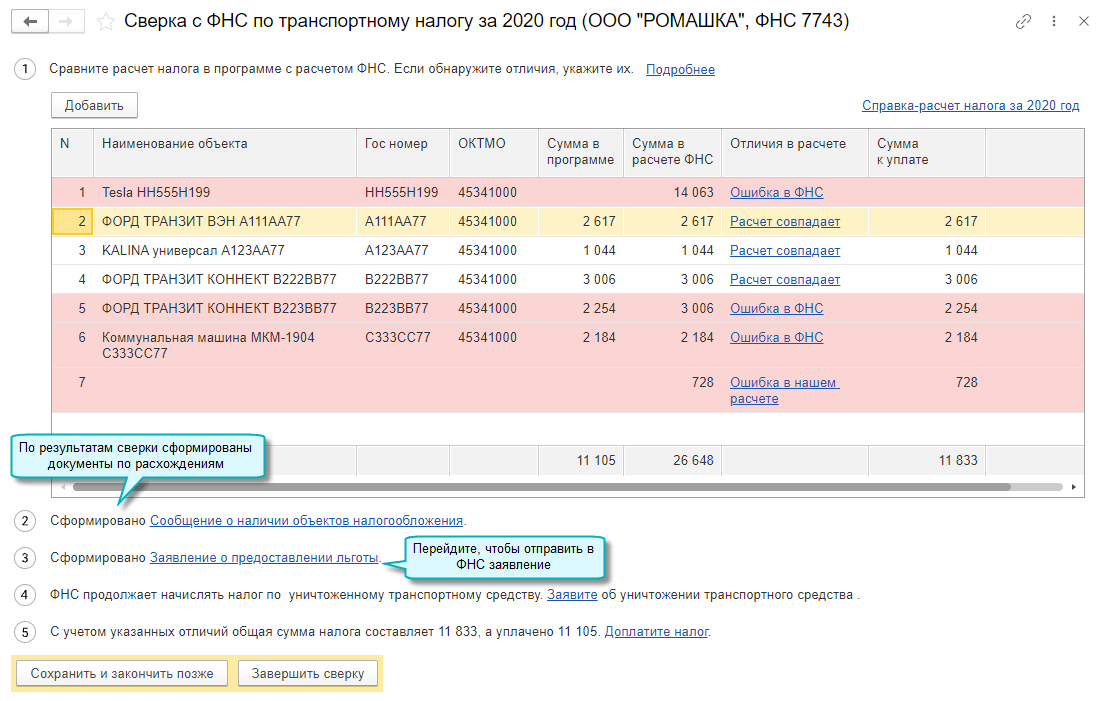Select ФОРД ТРАНЗИТ КОННЕКТ B222BB77 cell
The width and height of the screenshot is (1102, 701).
tap(225, 279)
